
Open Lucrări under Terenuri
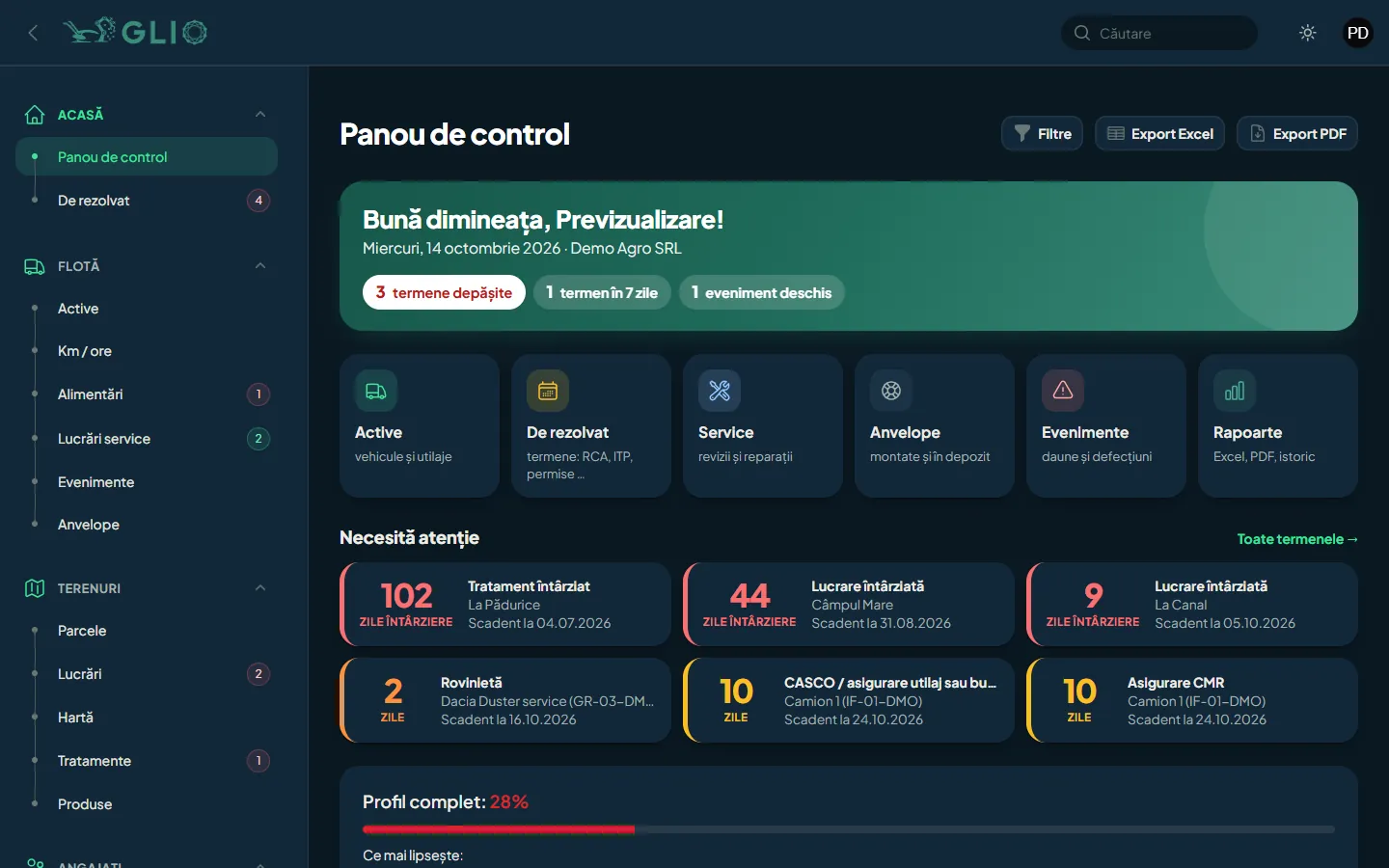pos(147,674)
